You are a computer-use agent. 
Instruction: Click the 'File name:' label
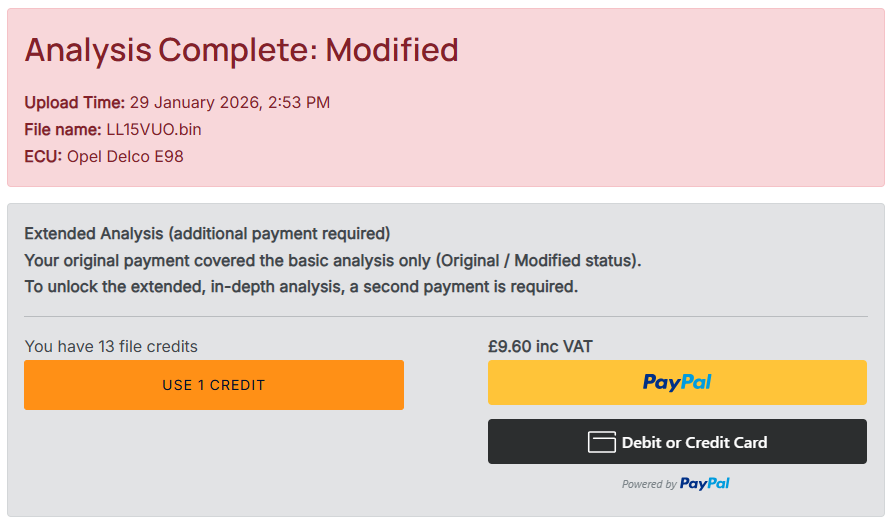coord(63,129)
